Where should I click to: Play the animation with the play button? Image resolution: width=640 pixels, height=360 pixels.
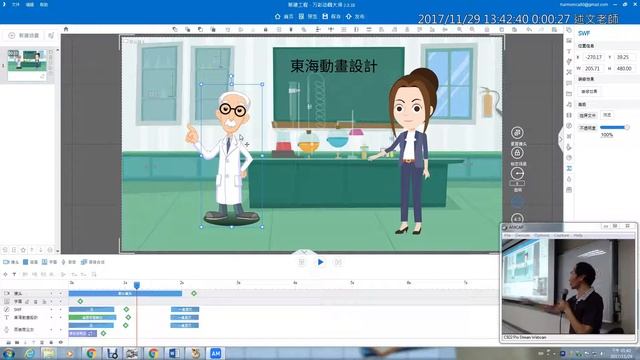pos(320,262)
